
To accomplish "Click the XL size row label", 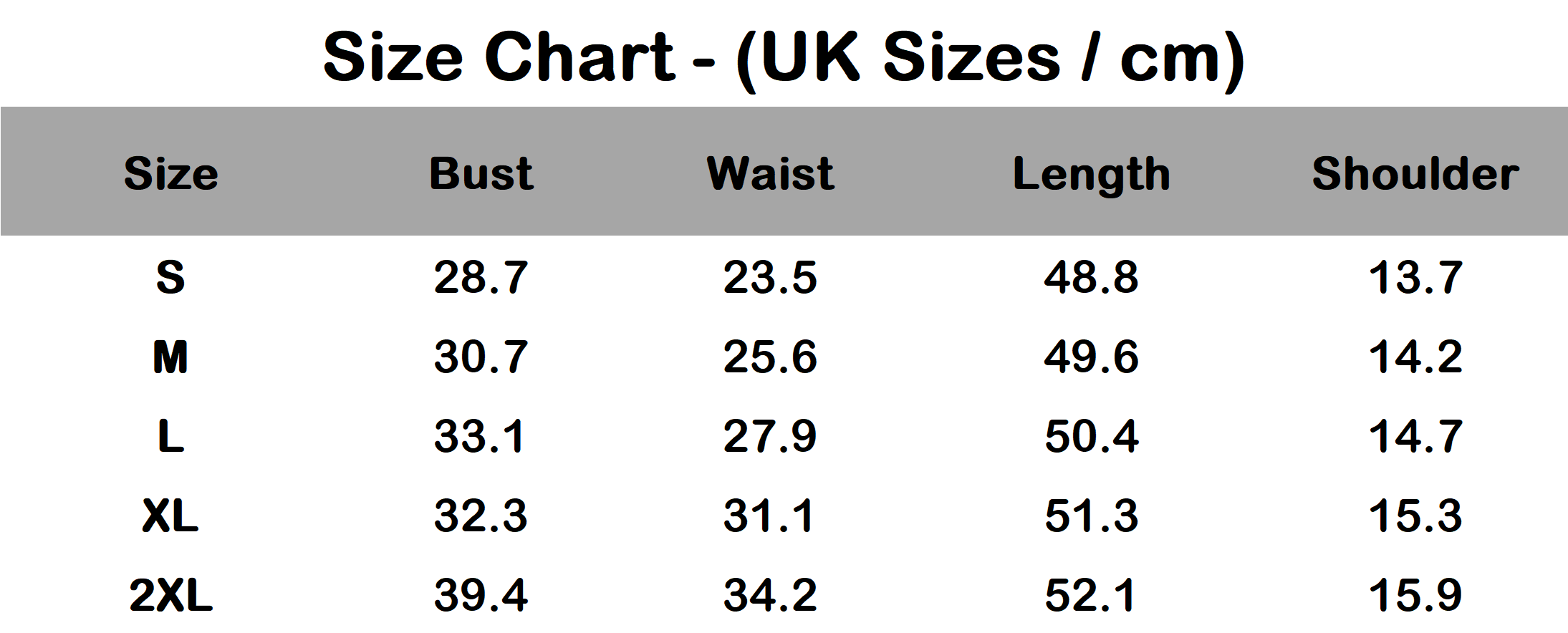I will click(170, 516).
